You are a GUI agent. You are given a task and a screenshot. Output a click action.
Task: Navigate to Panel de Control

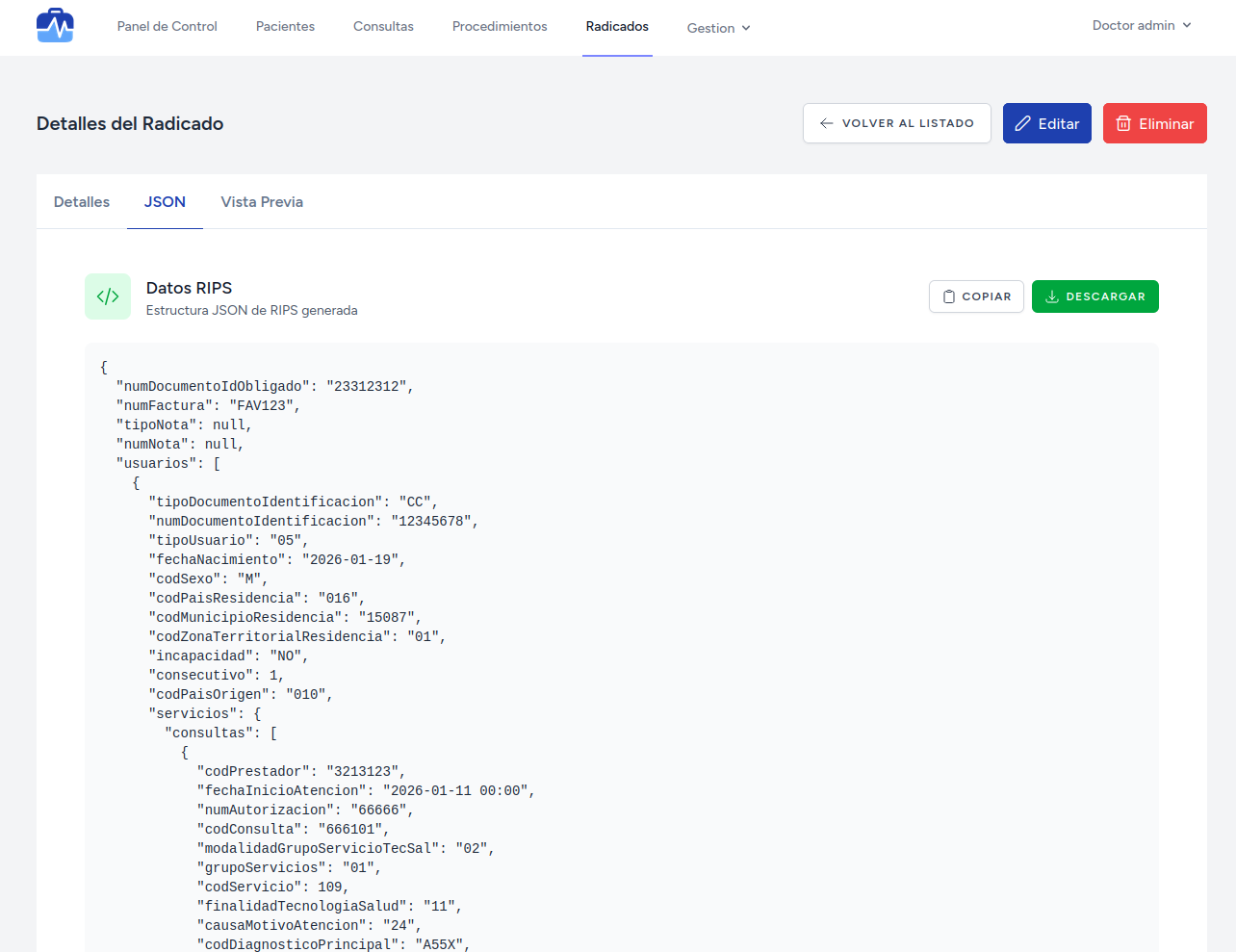[167, 26]
